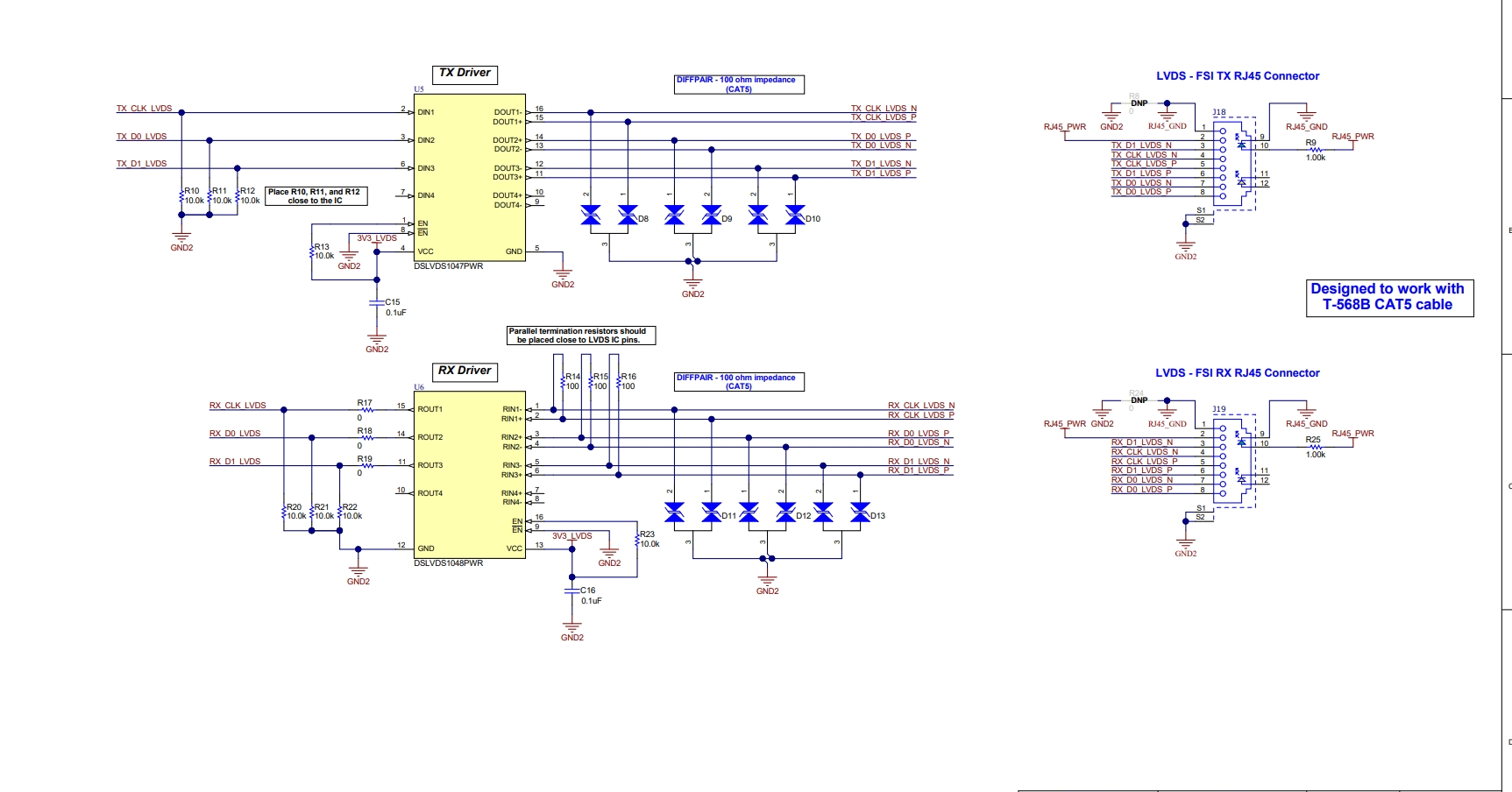Select the RX_D1_LVDS output net label
The width and height of the screenshot is (1512, 792).
click(235, 462)
